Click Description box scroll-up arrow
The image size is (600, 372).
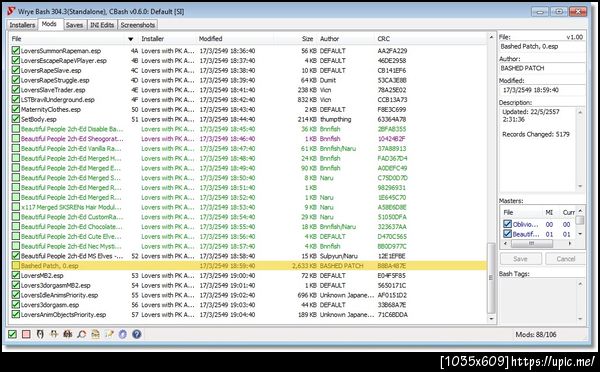[x=580, y=113]
